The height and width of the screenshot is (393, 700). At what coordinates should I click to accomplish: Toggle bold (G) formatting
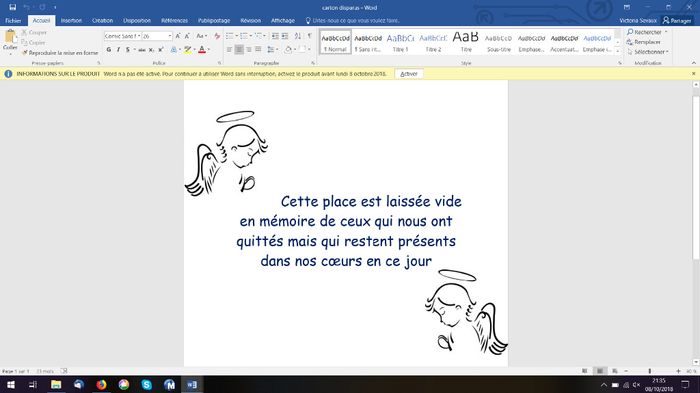(108, 50)
